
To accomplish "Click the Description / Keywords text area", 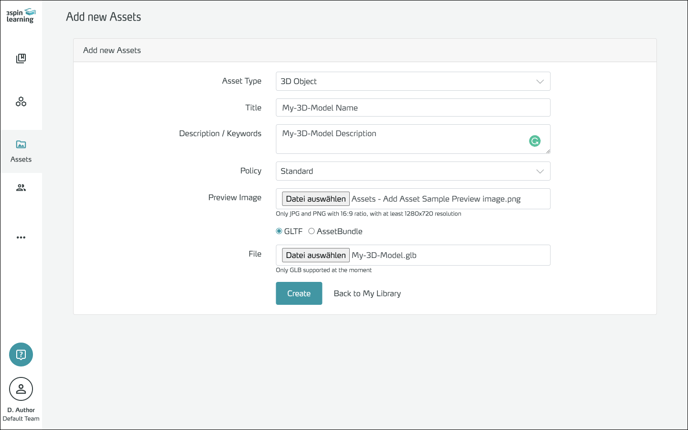I will pyautogui.click(x=400, y=139).
